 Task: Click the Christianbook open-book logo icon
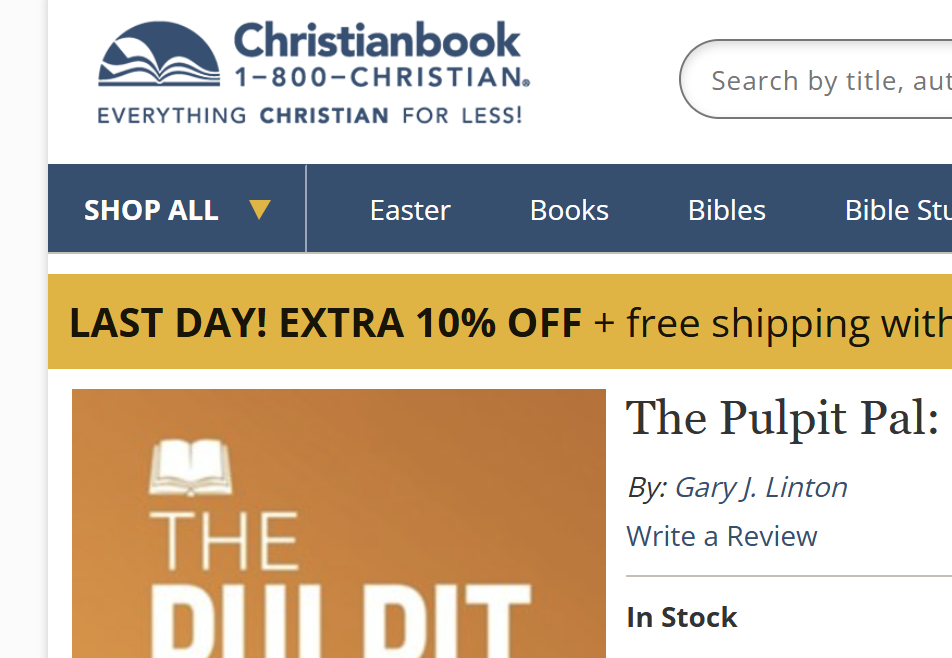(x=158, y=58)
